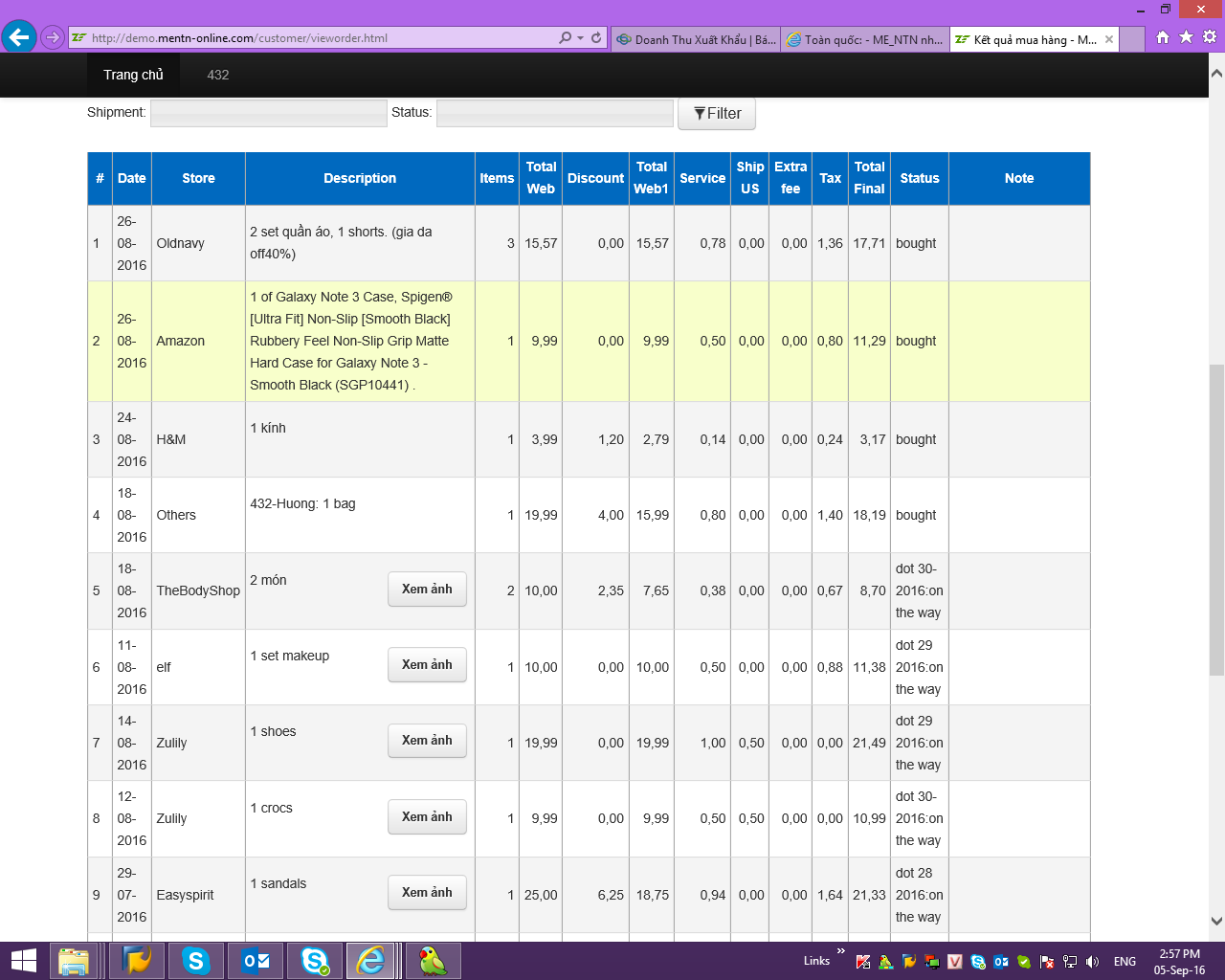1225x980 pixels.
Task: Click the Total Final column header
Action: coord(869,178)
